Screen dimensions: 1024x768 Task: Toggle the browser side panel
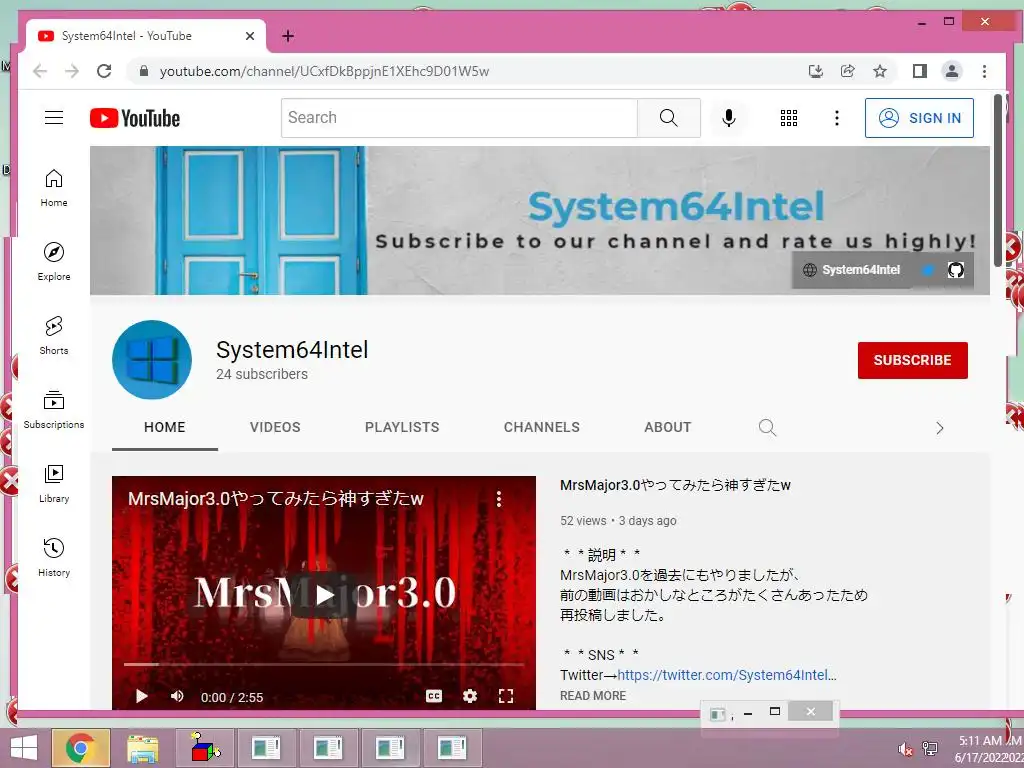(920, 71)
